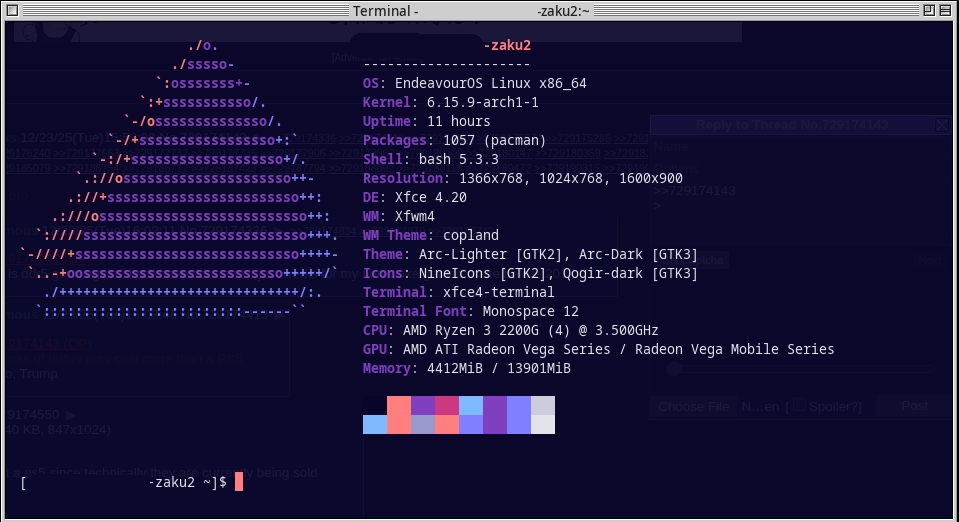This screenshot has height=522, width=959.
Task: Click the salmon '-zaku2' header above the dashed line
Action: coord(507,45)
